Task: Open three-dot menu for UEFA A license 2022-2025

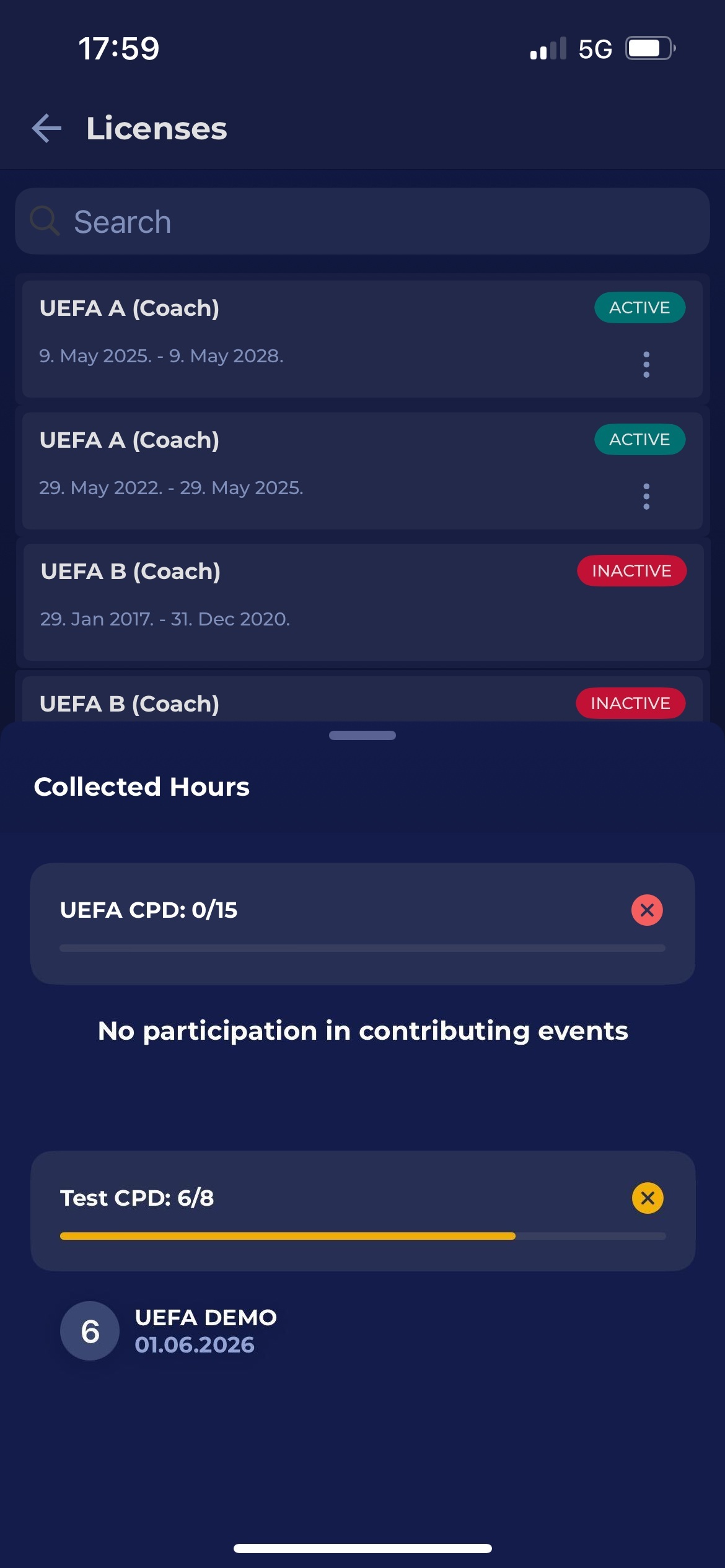Action: pyautogui.click(x=646, y=496)
